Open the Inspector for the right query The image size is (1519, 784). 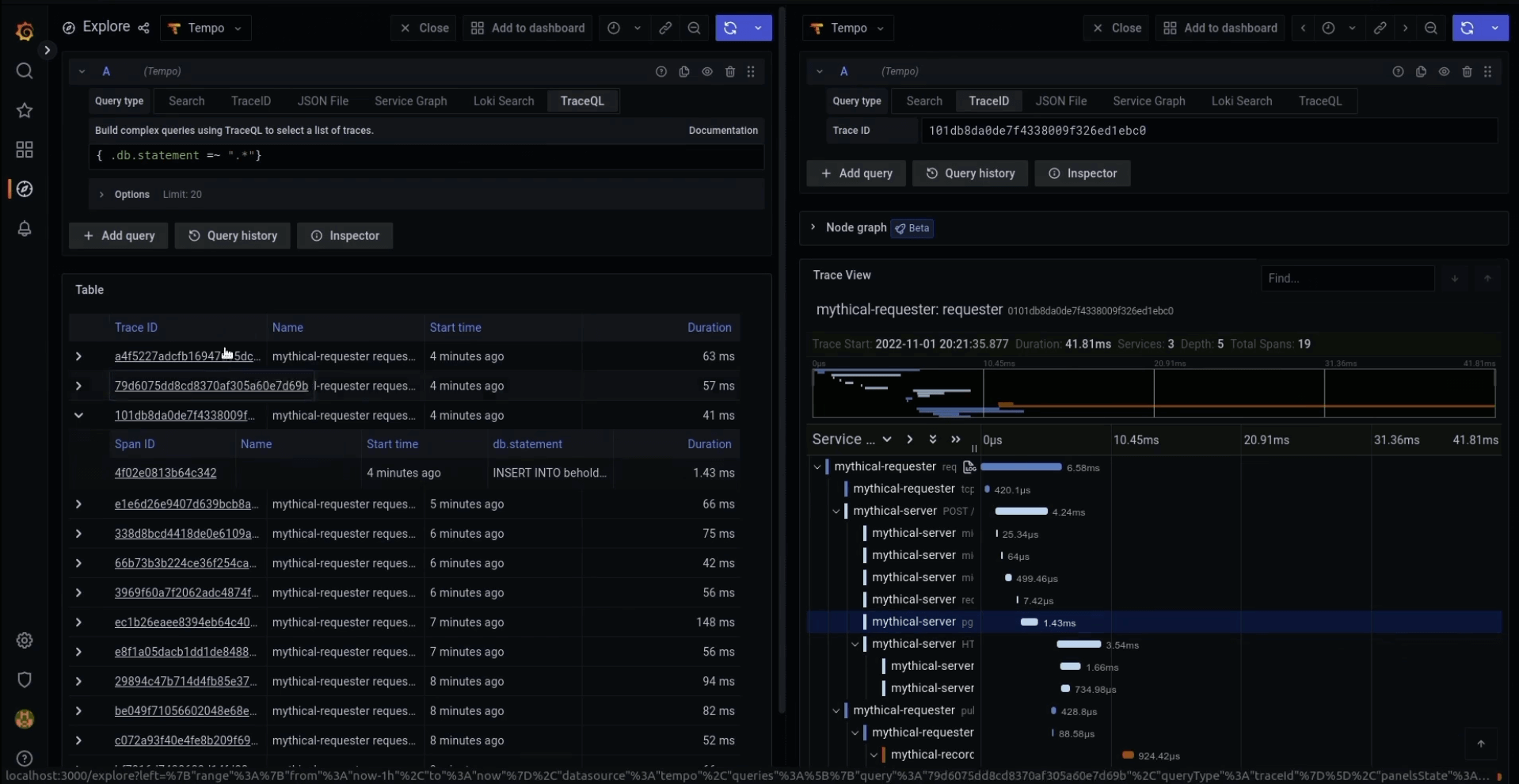[1083, 173]
